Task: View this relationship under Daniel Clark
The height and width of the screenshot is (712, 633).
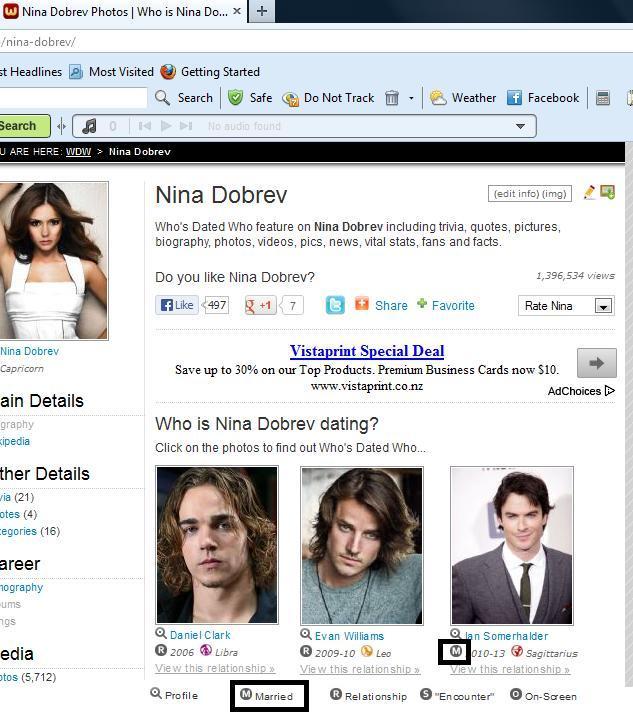Action: tap(215, 668)
